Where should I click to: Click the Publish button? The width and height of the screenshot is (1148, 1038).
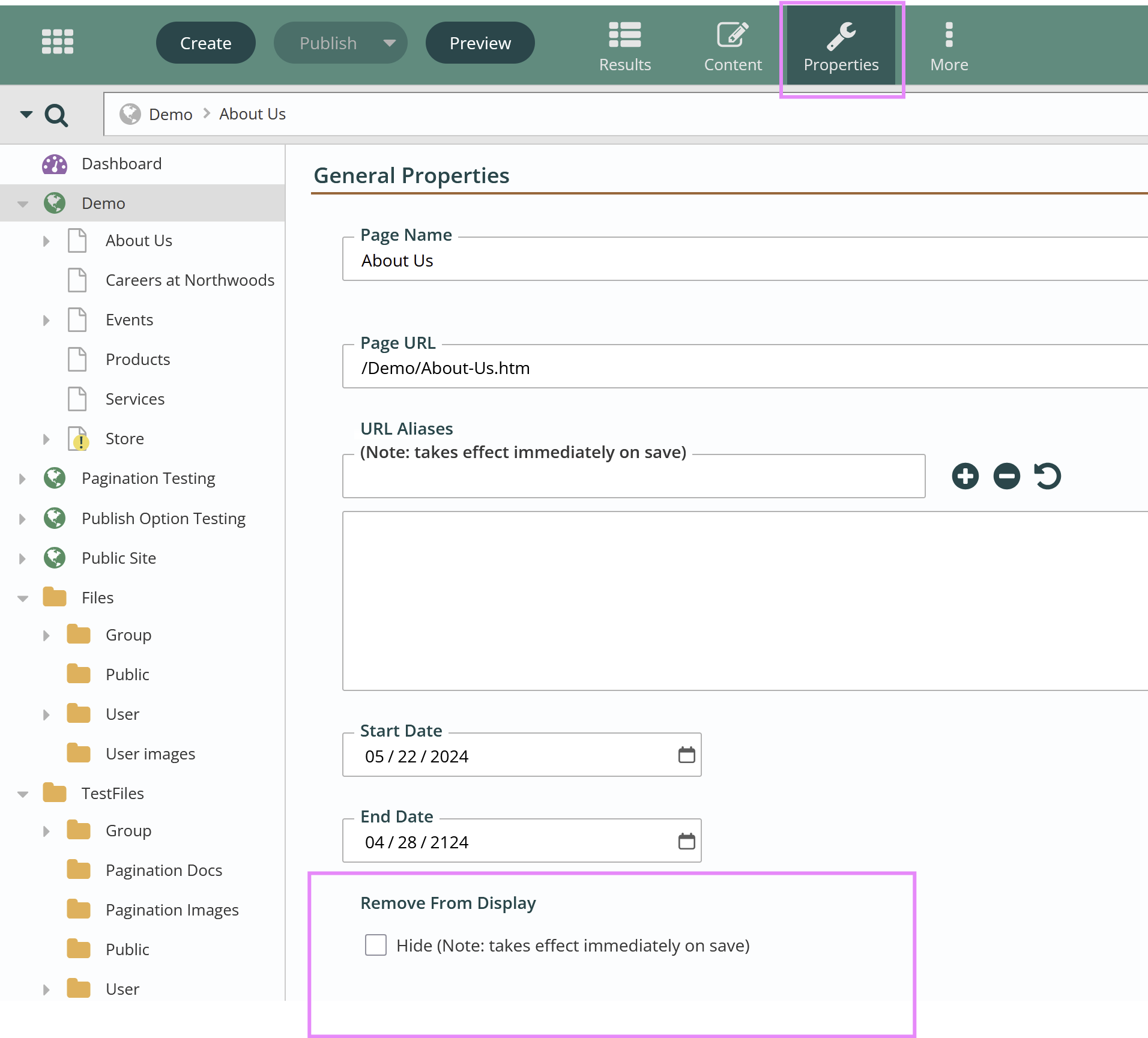(x=328, y=43)
